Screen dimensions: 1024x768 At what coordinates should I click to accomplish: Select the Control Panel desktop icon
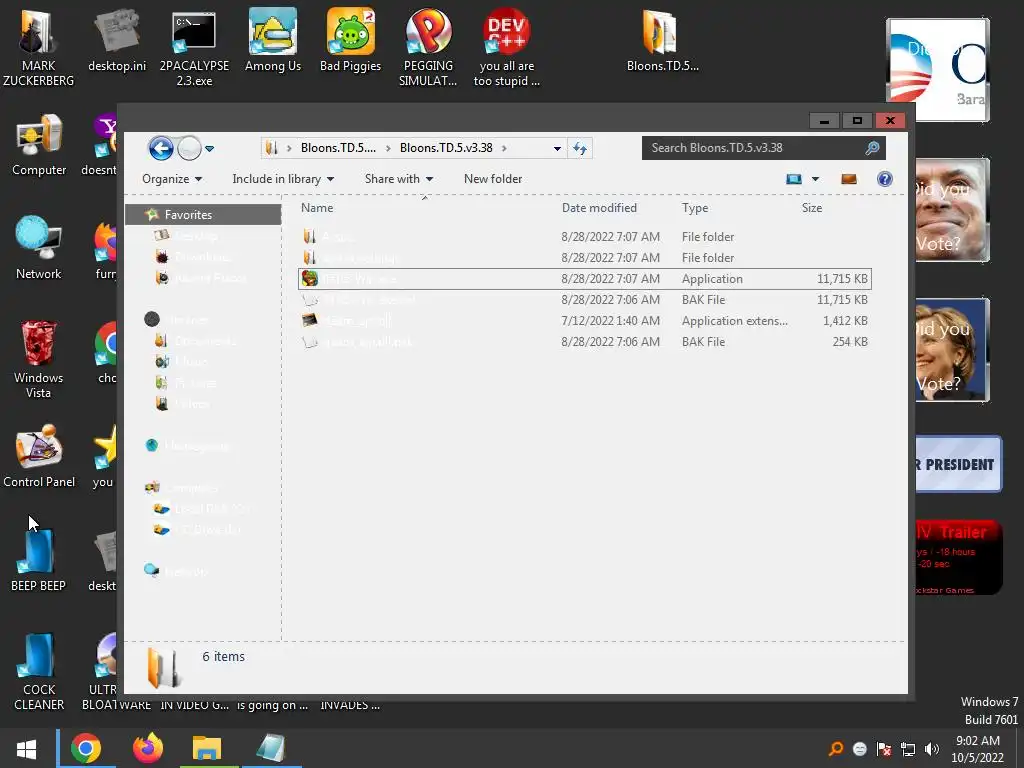pyautogui.click(x=39, y=457)
